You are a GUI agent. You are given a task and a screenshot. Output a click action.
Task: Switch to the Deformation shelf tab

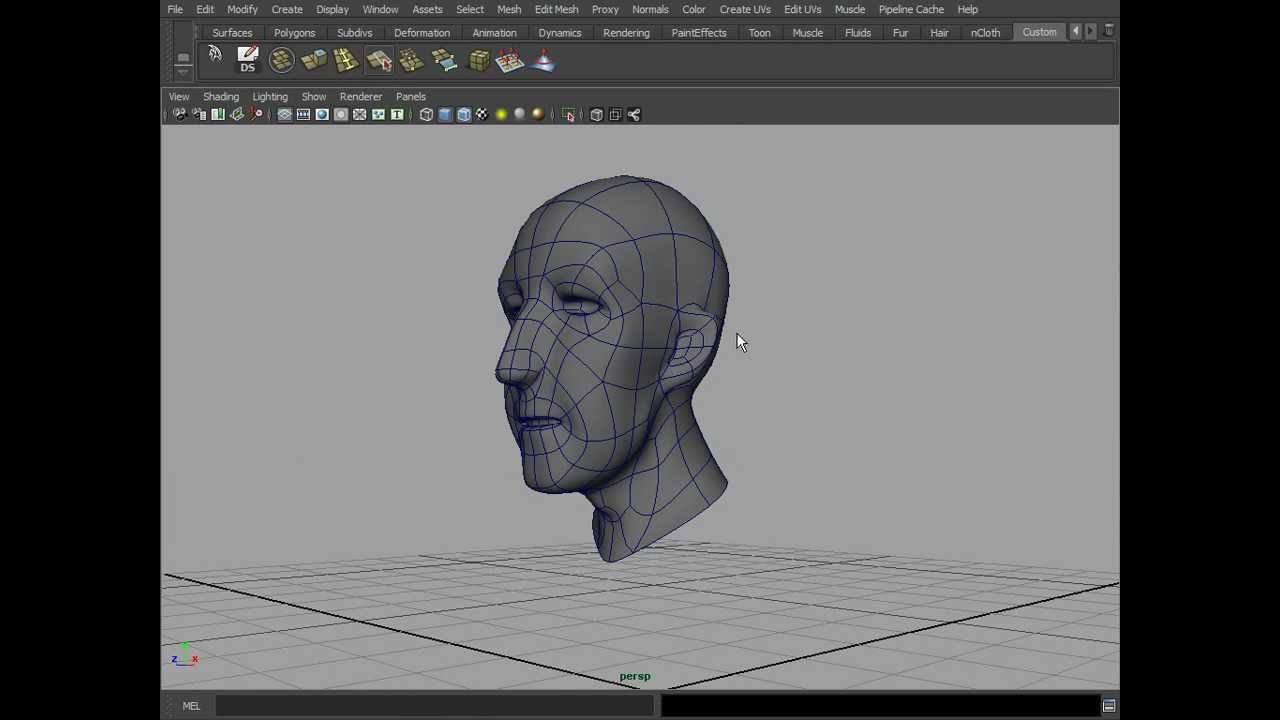click(422, 33)
